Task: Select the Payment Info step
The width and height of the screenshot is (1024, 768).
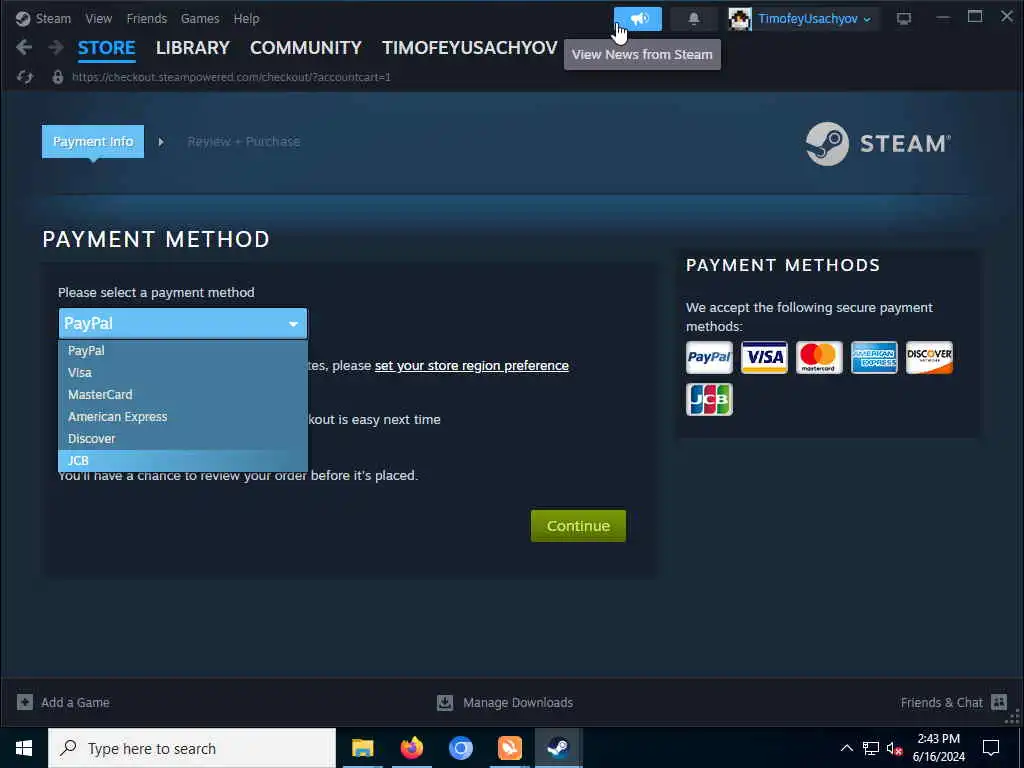Action: coord(93,141)
